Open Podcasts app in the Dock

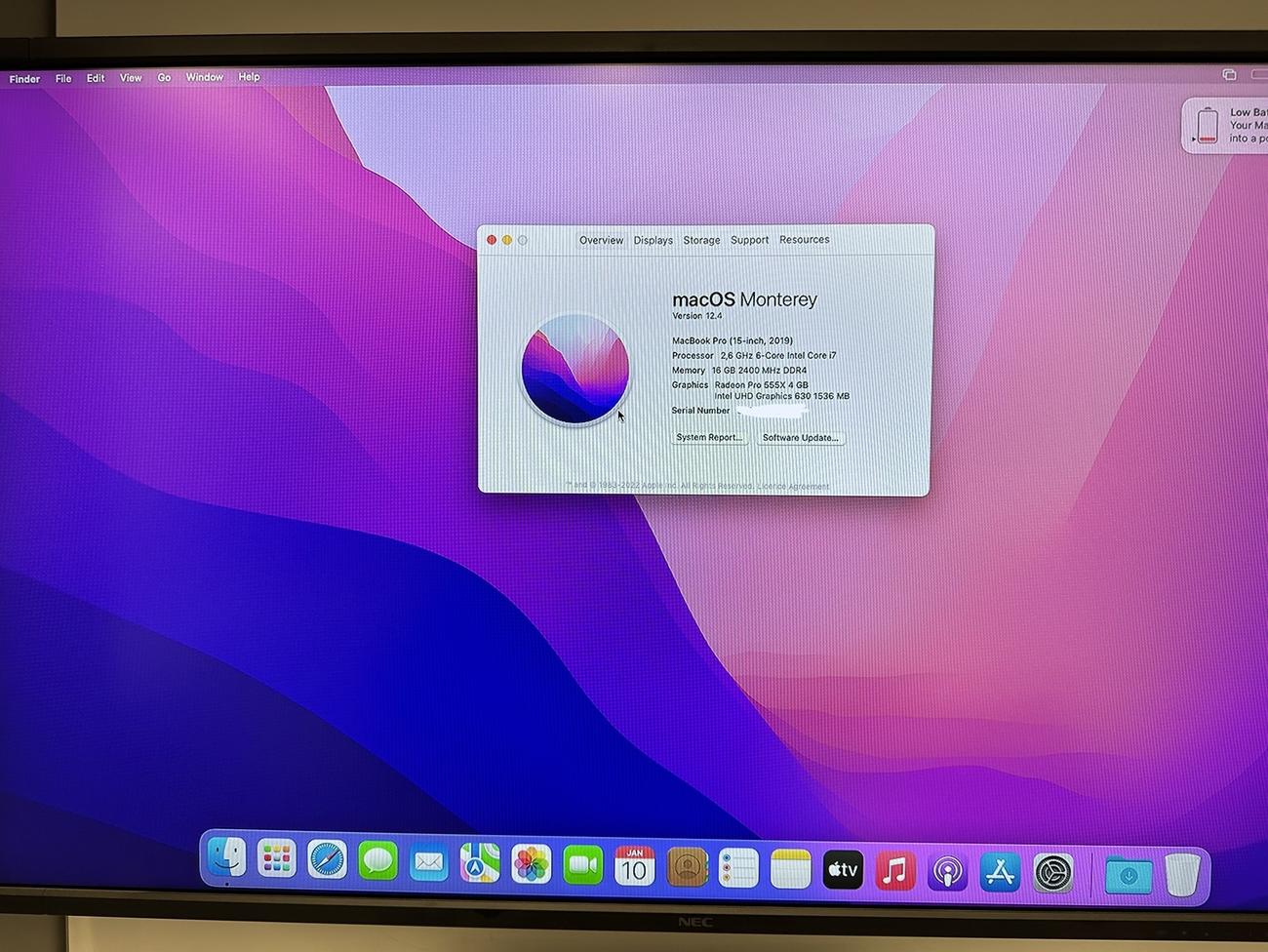[947, 872]
